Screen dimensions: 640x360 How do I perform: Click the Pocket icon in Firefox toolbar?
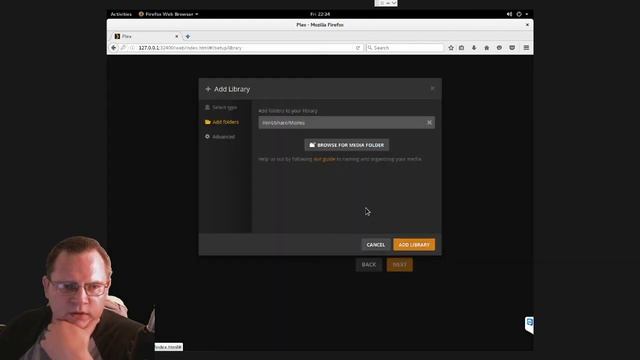coord(512,48)
